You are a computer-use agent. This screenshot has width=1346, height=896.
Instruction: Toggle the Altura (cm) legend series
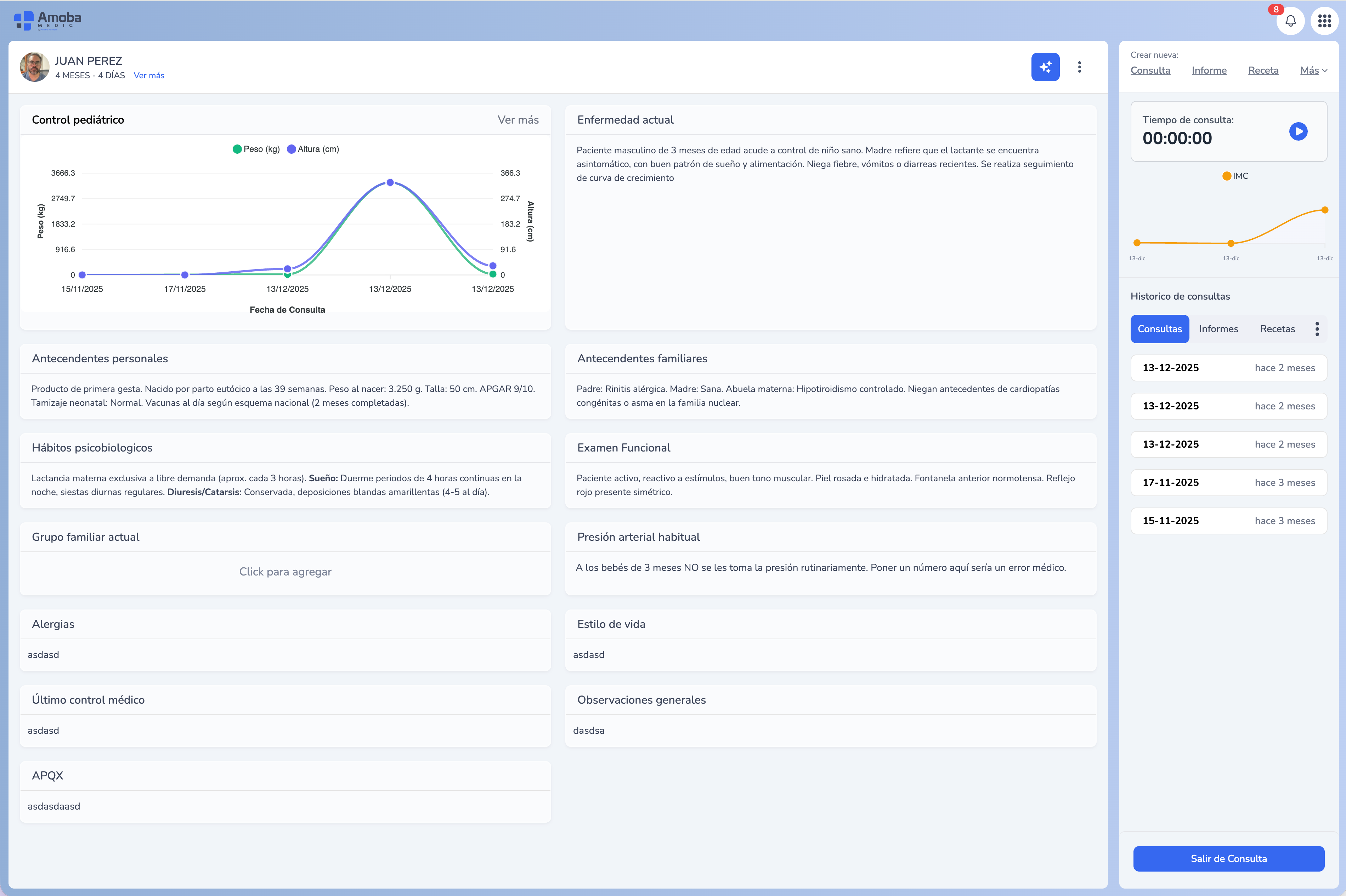(313, 149)
